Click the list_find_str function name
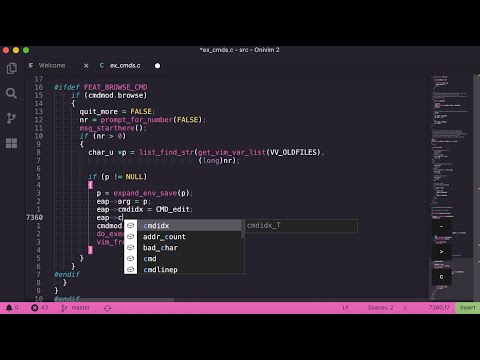 166,152
